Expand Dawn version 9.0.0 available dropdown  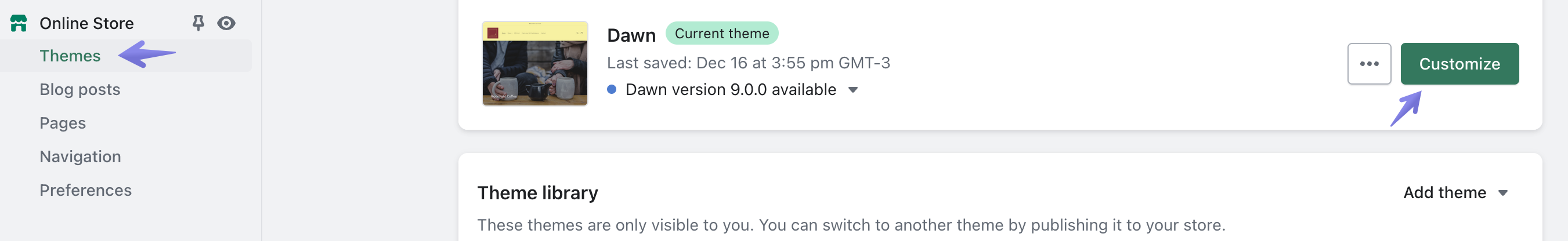click(x=731, y=90)
